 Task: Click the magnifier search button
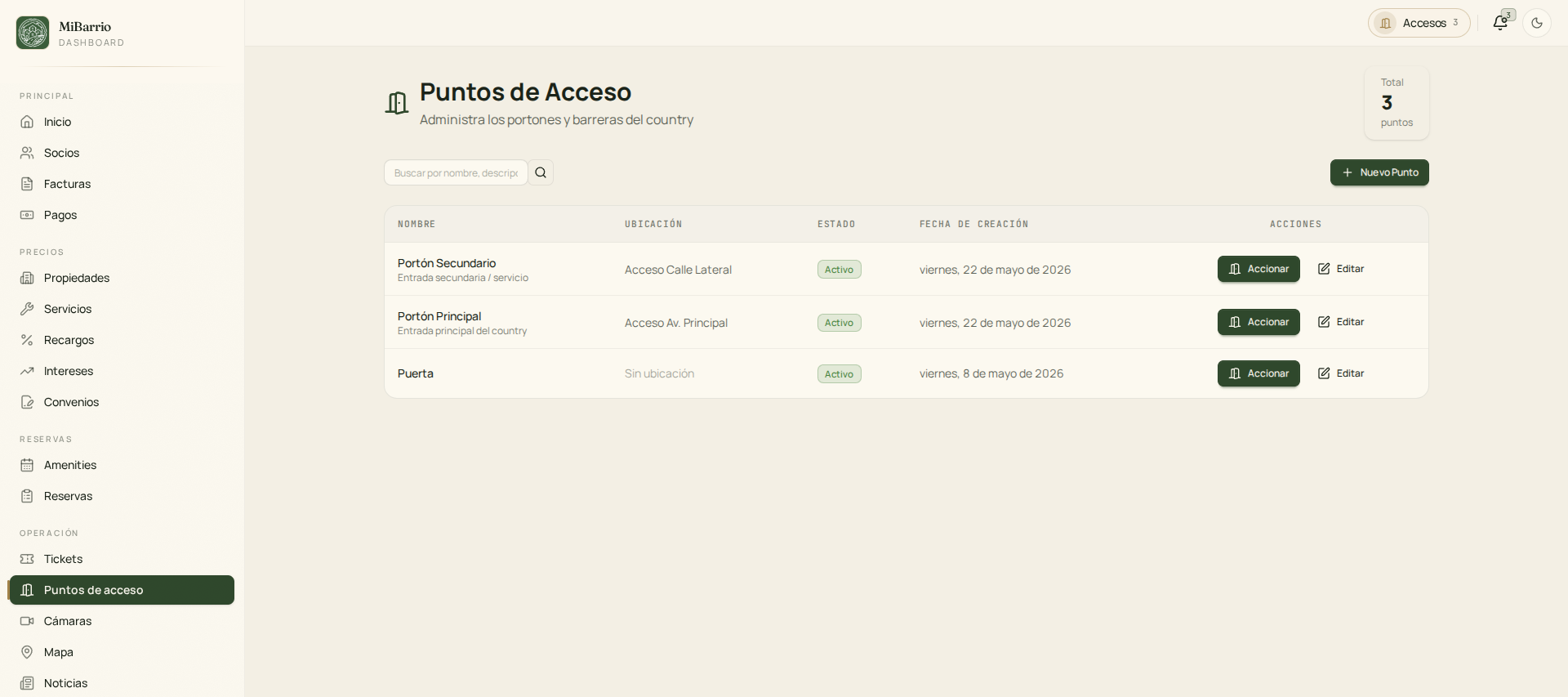coord(541,172)
